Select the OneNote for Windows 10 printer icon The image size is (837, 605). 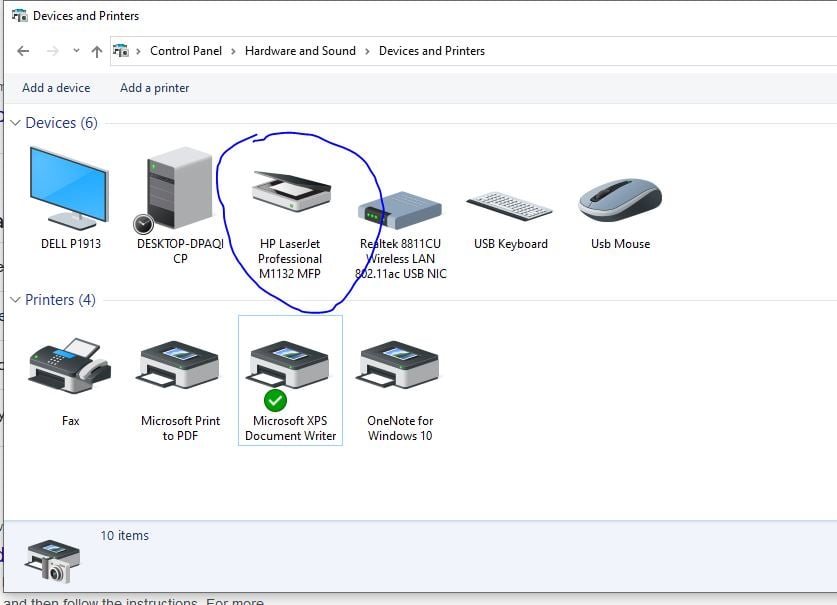click(398, 365)
